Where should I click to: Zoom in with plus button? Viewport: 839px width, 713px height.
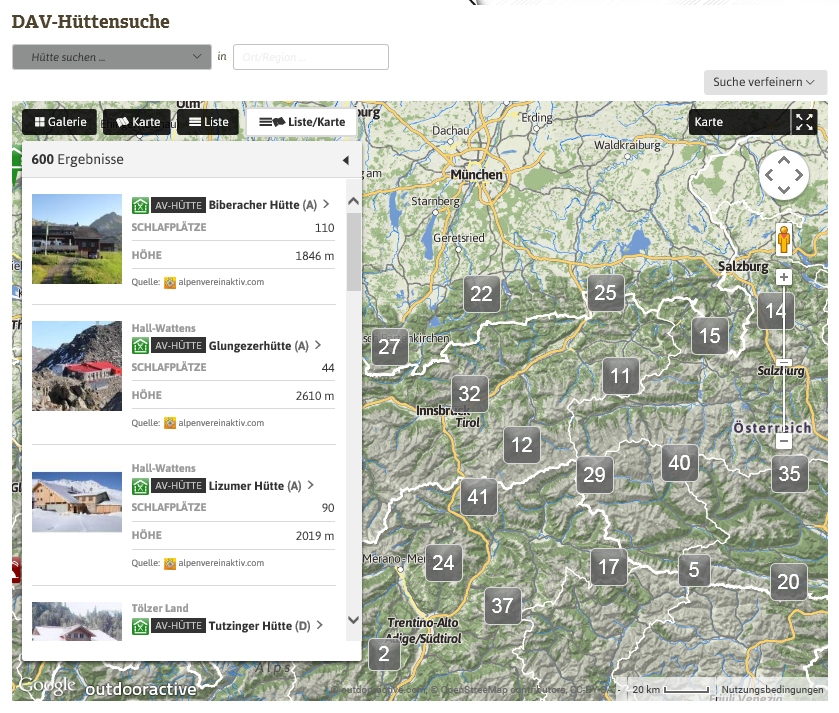click(784, 277)
